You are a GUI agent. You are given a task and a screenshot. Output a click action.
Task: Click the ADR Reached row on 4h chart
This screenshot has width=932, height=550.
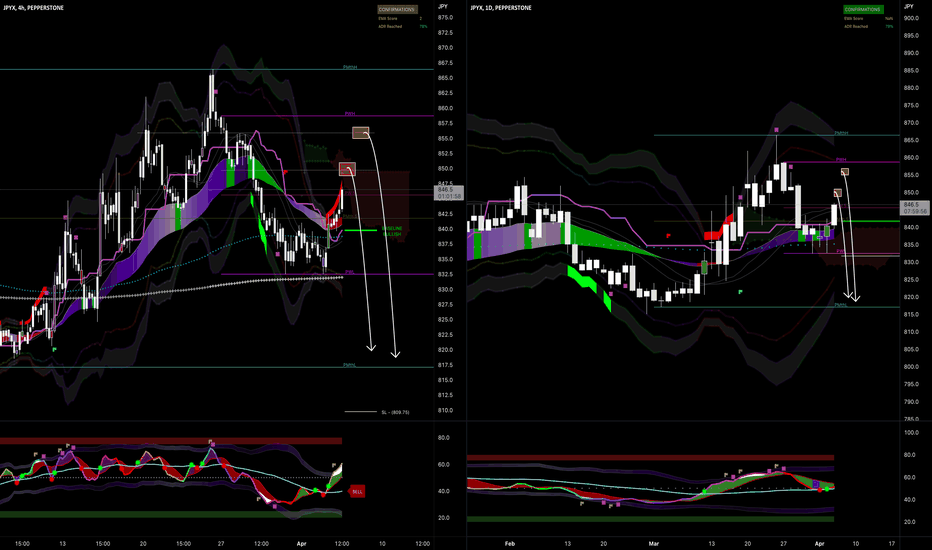[402, 26]
